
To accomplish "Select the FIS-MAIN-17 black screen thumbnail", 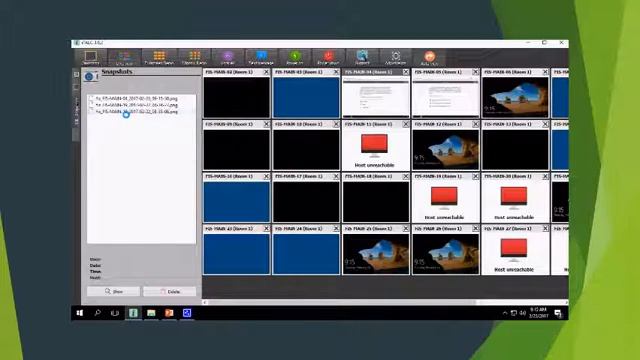I will point(306,202).
